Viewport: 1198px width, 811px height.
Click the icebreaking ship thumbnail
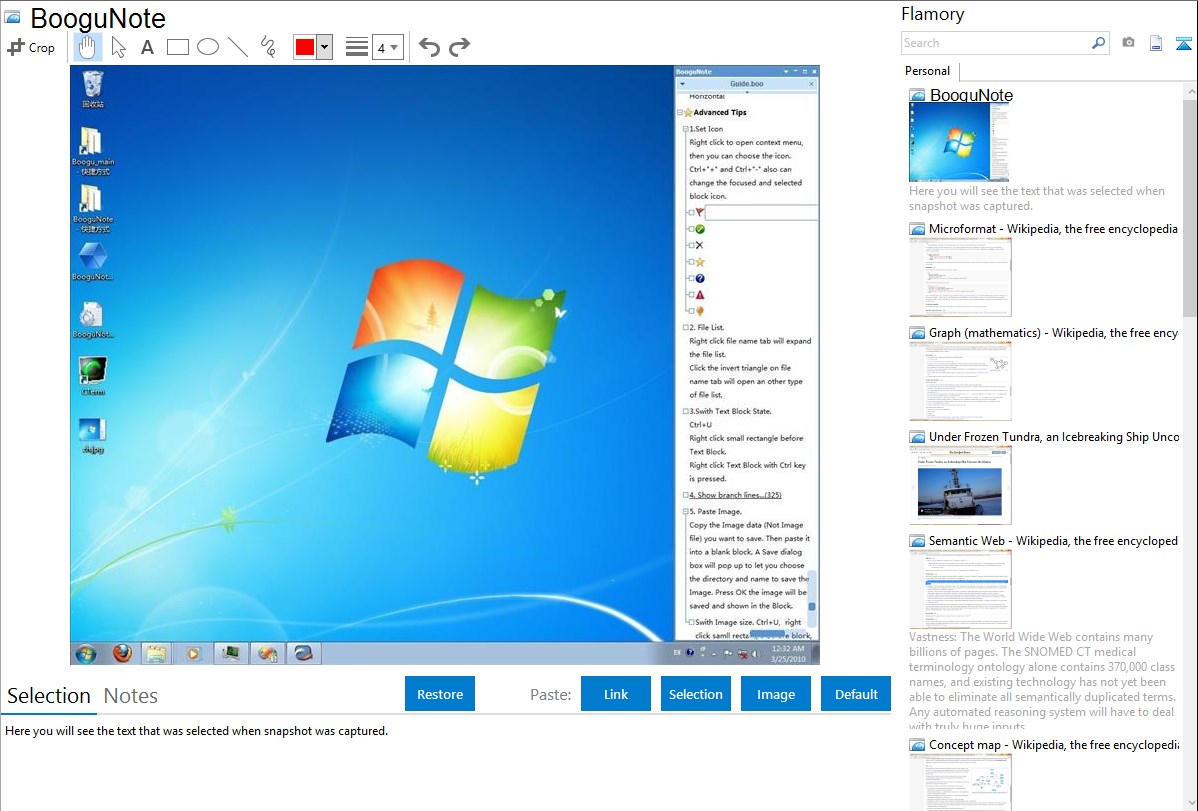tap(960, 485)
